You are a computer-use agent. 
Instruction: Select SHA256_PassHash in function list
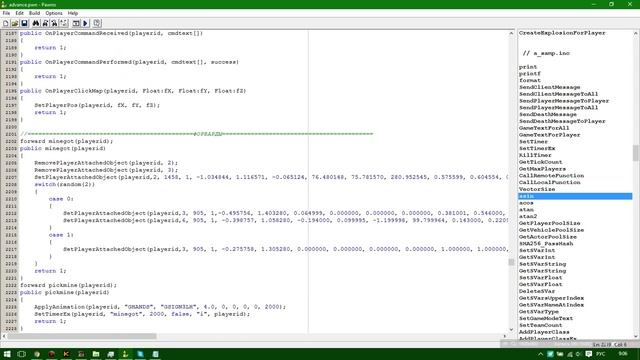pos(546,244)
